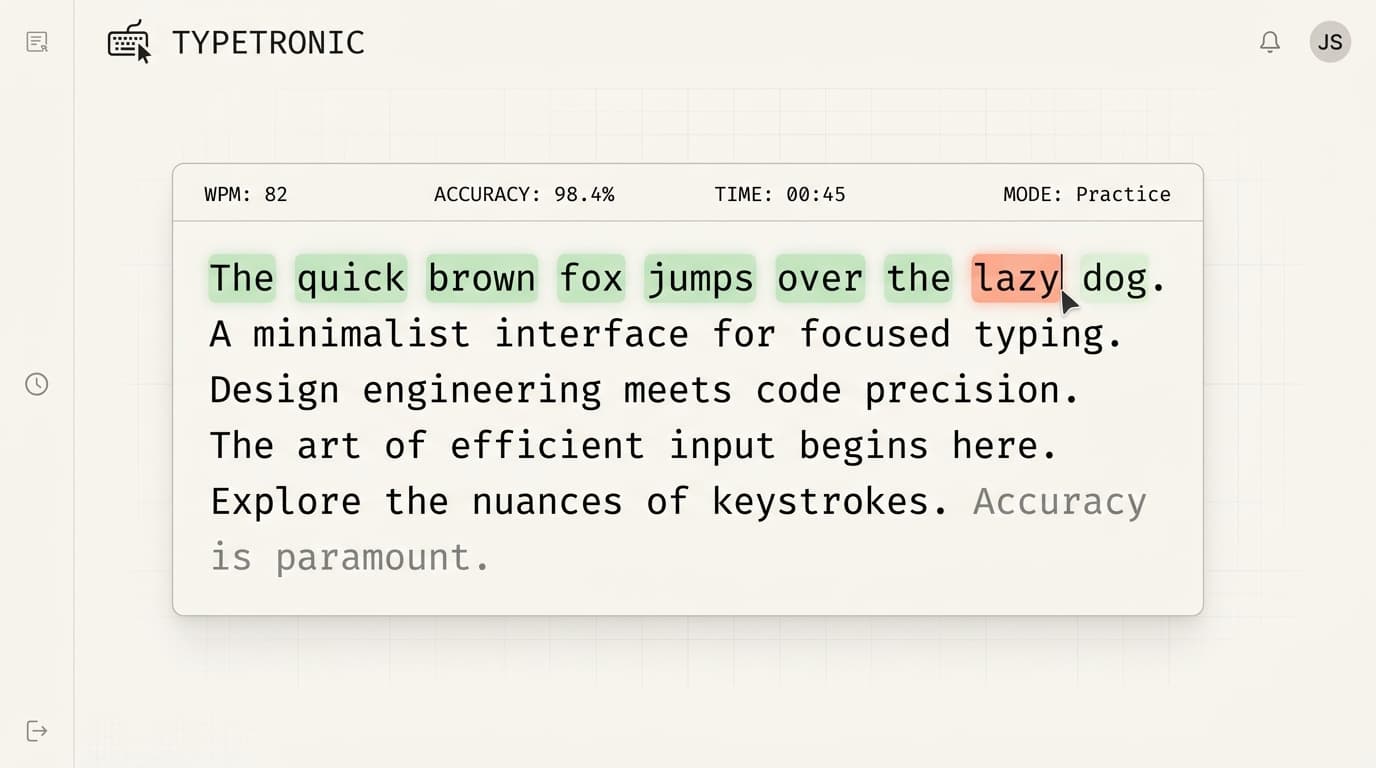Click the highlighted word "jumps"

click(x=700, y=278)
